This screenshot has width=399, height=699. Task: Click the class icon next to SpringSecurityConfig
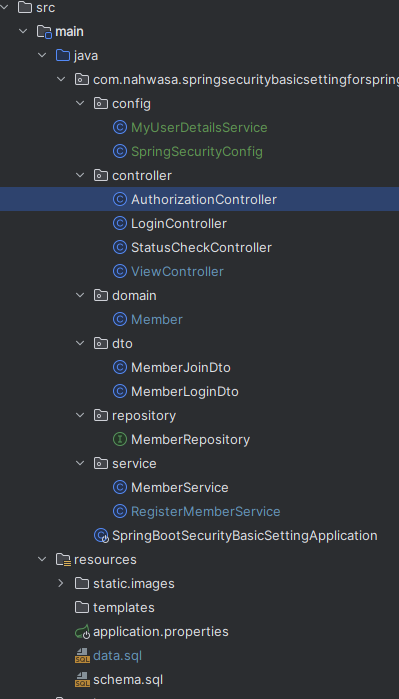pos(119,152)
